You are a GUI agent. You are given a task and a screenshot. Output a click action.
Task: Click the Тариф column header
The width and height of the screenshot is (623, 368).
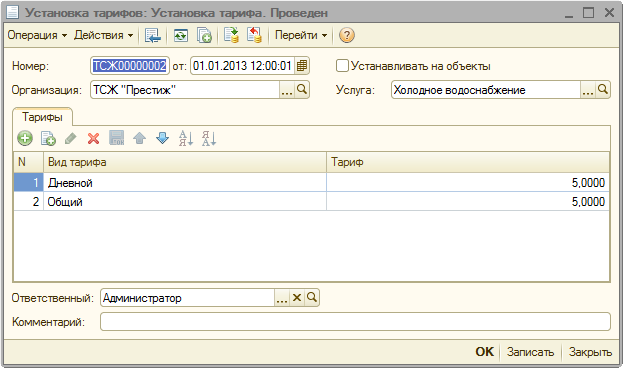pyautogui.click(x=468, y=162)
